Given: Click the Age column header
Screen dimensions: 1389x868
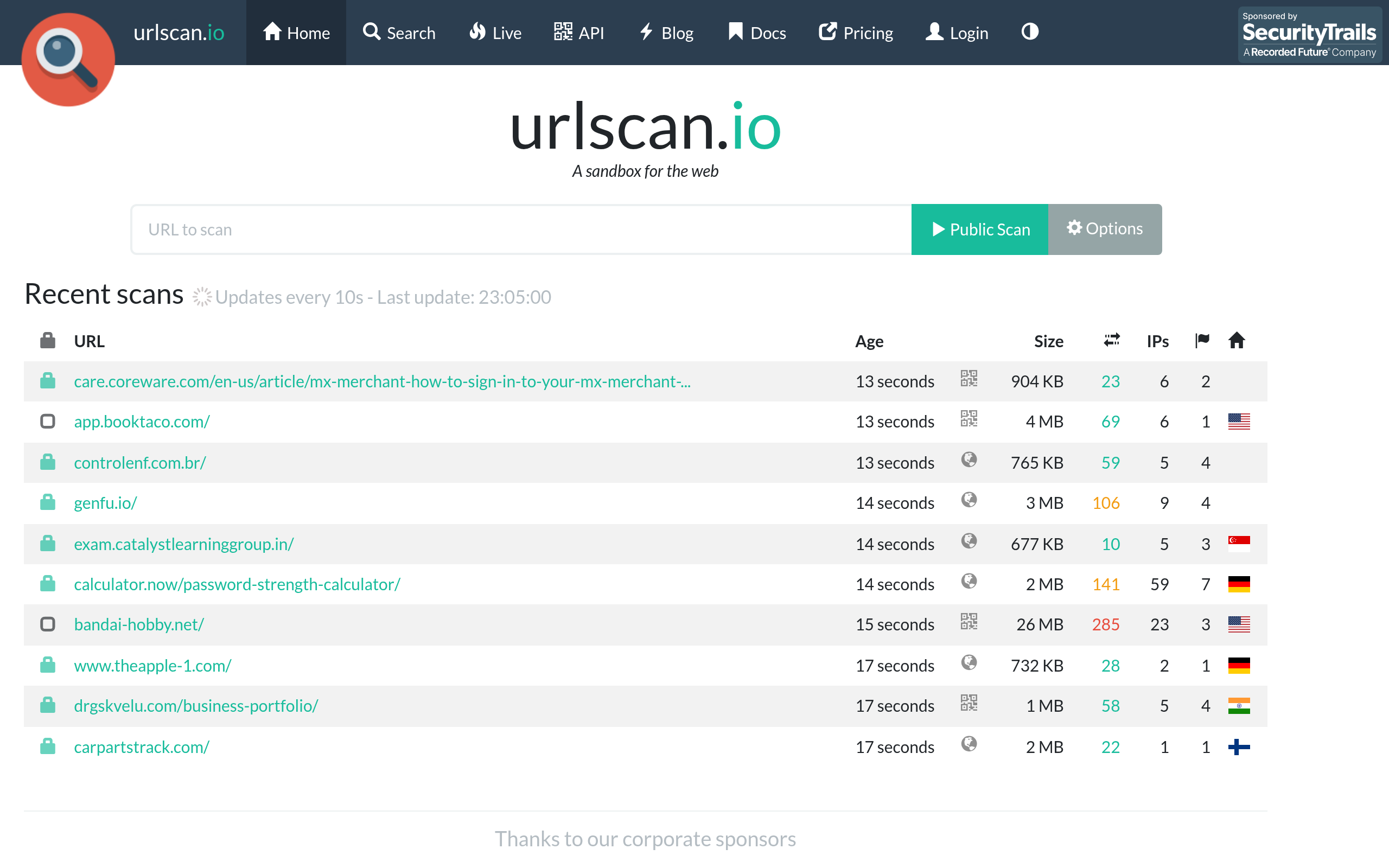Looking at the screenshot, I should pyautogui.click(x=869, y=341).
